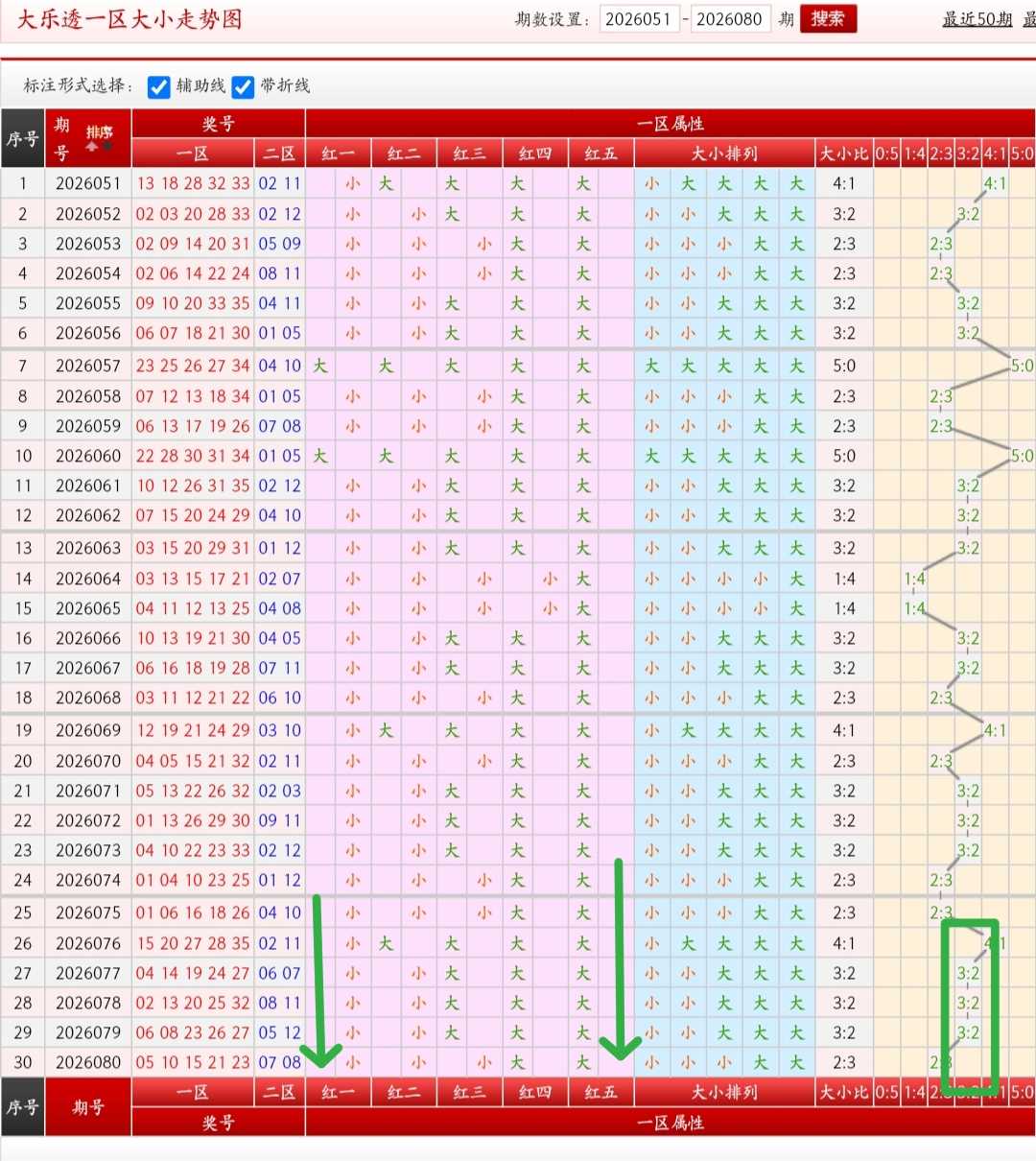Click the 序号 header cell at top
Screen dimensions: 1036x1161
(x=23, y=139)
